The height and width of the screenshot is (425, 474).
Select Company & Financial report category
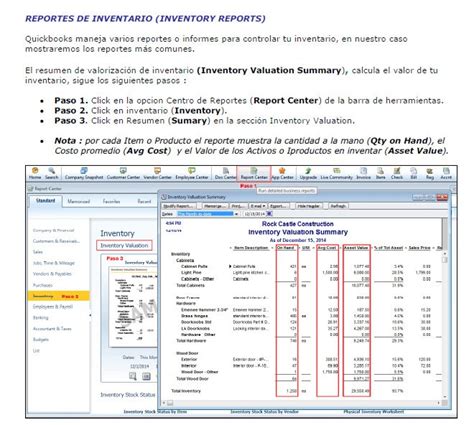pyautogui.click(x=53, y=230)
